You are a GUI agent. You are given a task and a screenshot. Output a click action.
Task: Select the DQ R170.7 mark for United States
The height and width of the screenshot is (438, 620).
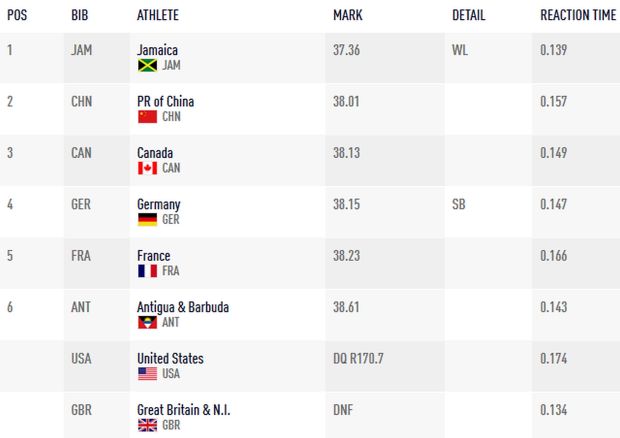(358, 359)
